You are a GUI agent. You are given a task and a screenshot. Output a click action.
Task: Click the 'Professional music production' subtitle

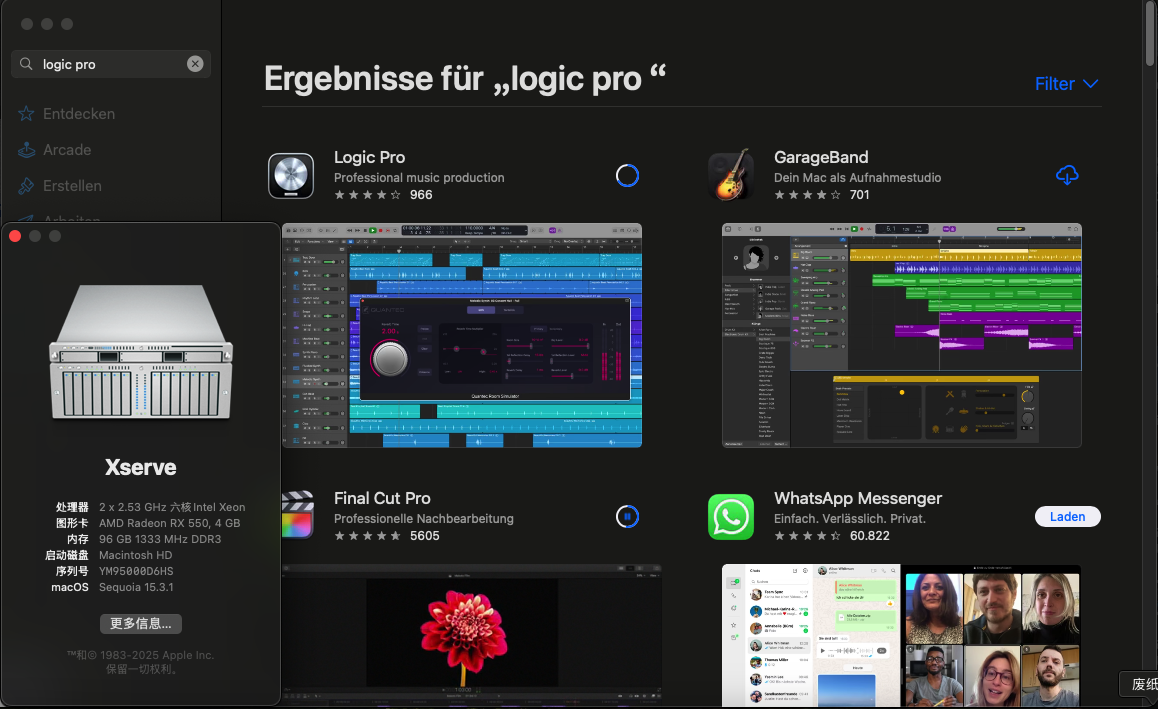(419, 178)
